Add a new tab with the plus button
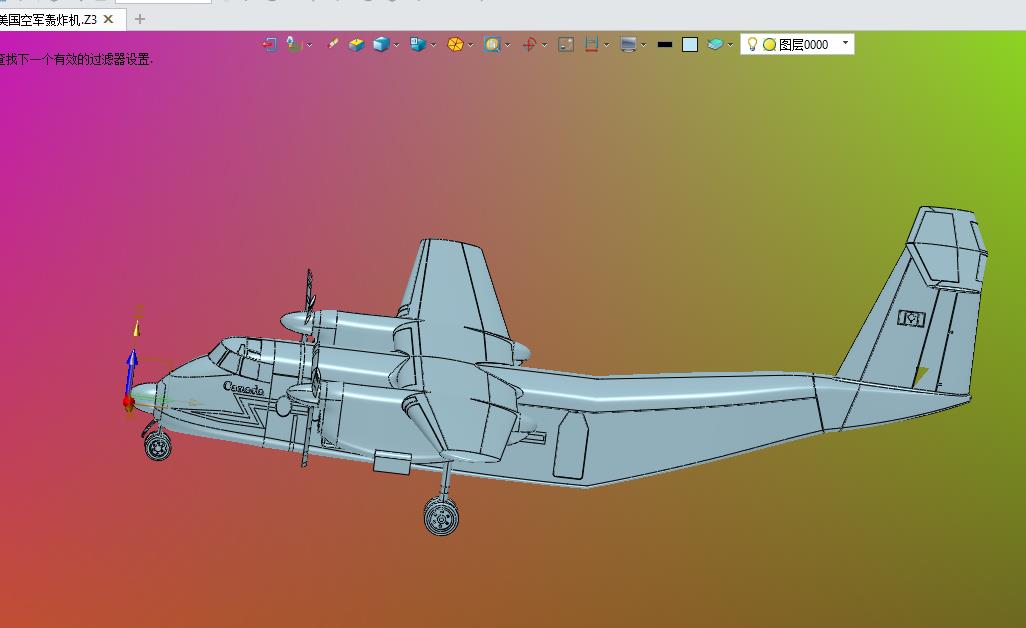This screenshot has height=628, width=1026. (139, 20)
